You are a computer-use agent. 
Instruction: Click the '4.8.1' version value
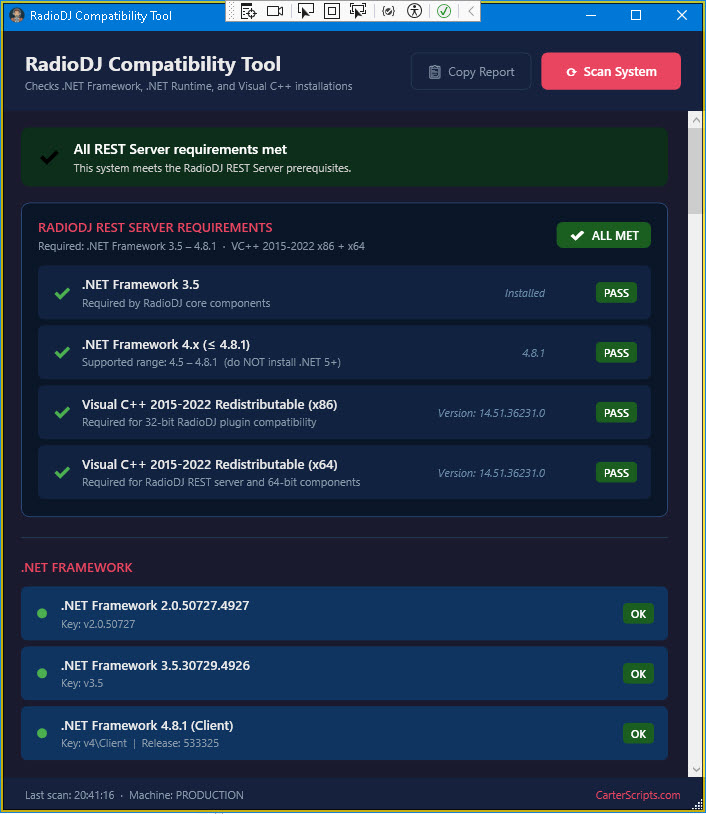(533, 353)
